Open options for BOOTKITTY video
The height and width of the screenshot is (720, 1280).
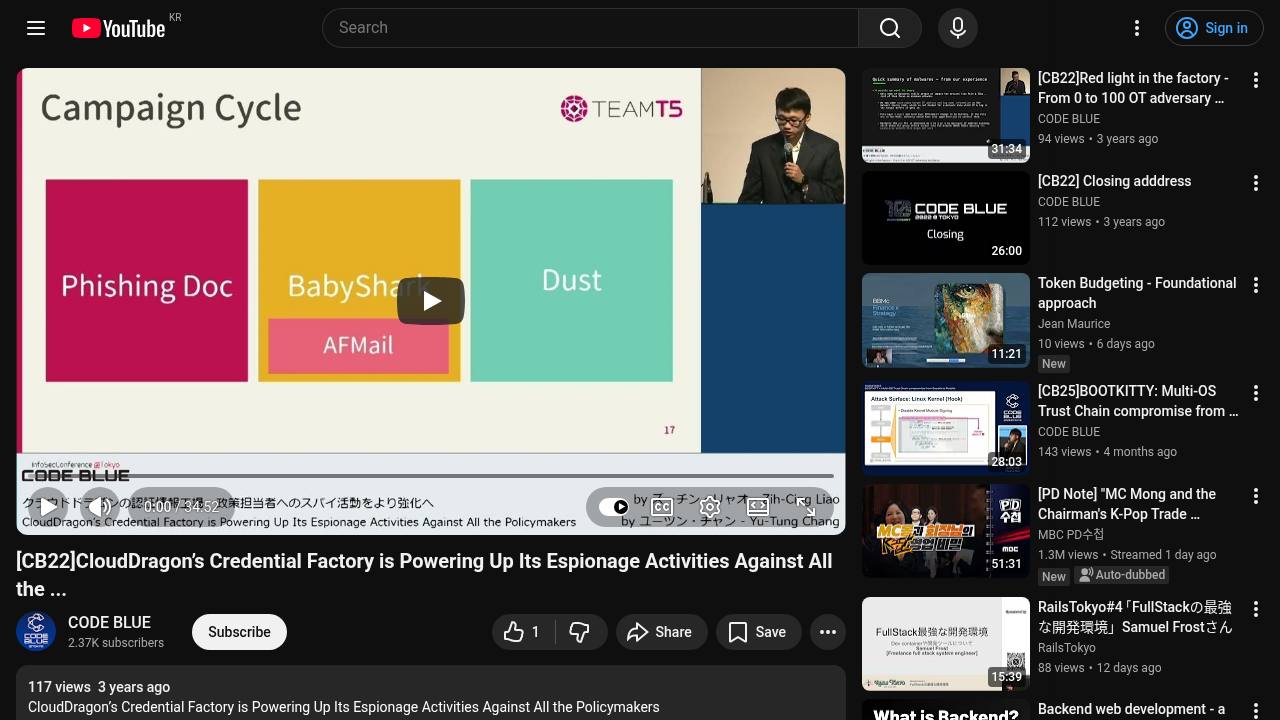click(x=1256, y=393)
